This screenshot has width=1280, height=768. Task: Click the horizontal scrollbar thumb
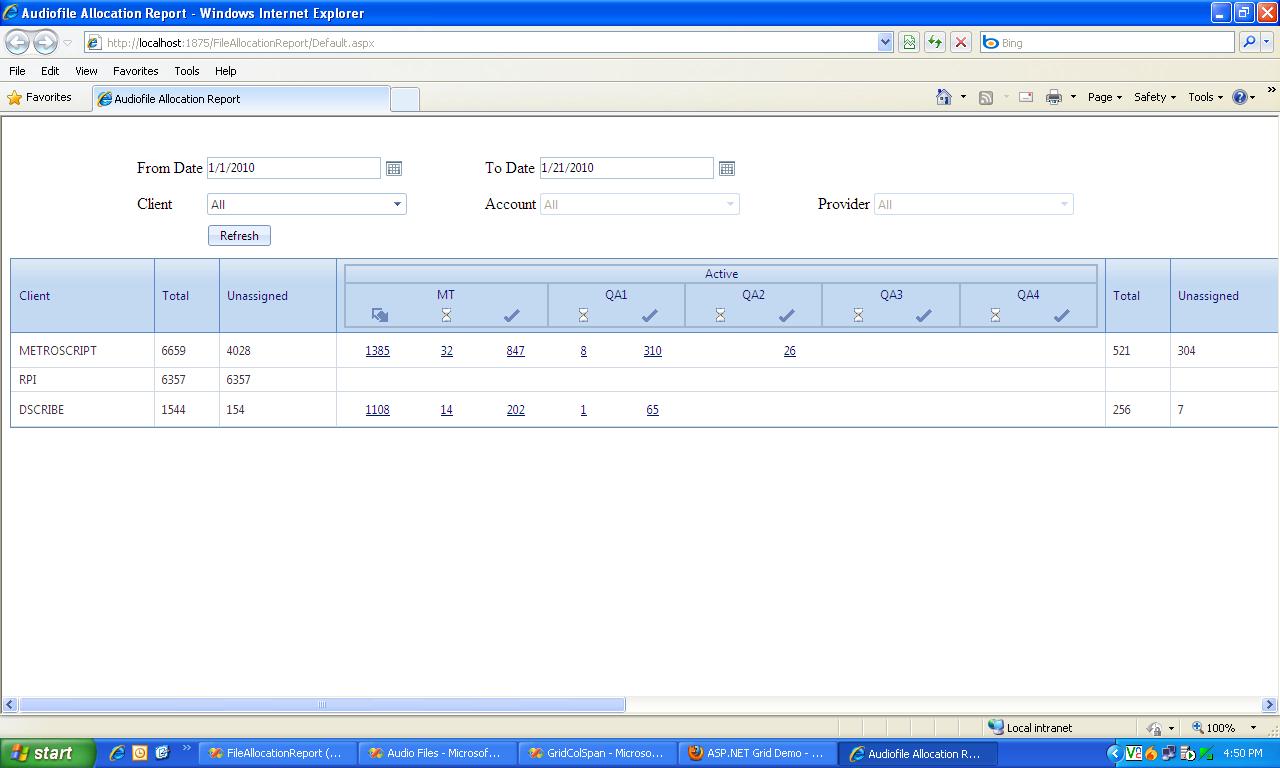(x=322, y=705)
